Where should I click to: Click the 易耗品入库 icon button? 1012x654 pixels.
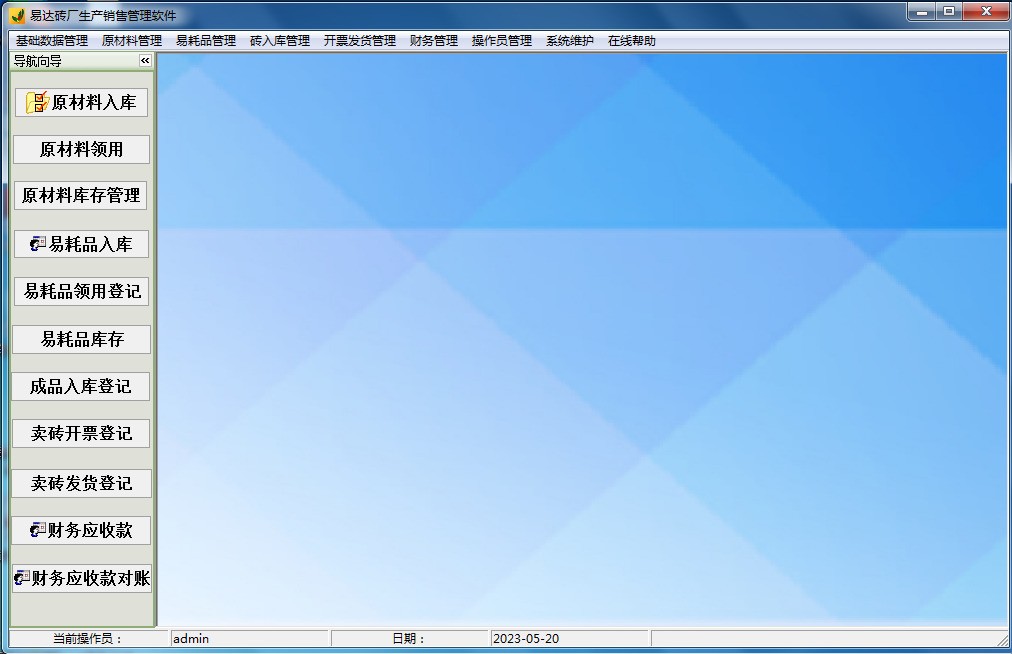[x=81, y=244]
